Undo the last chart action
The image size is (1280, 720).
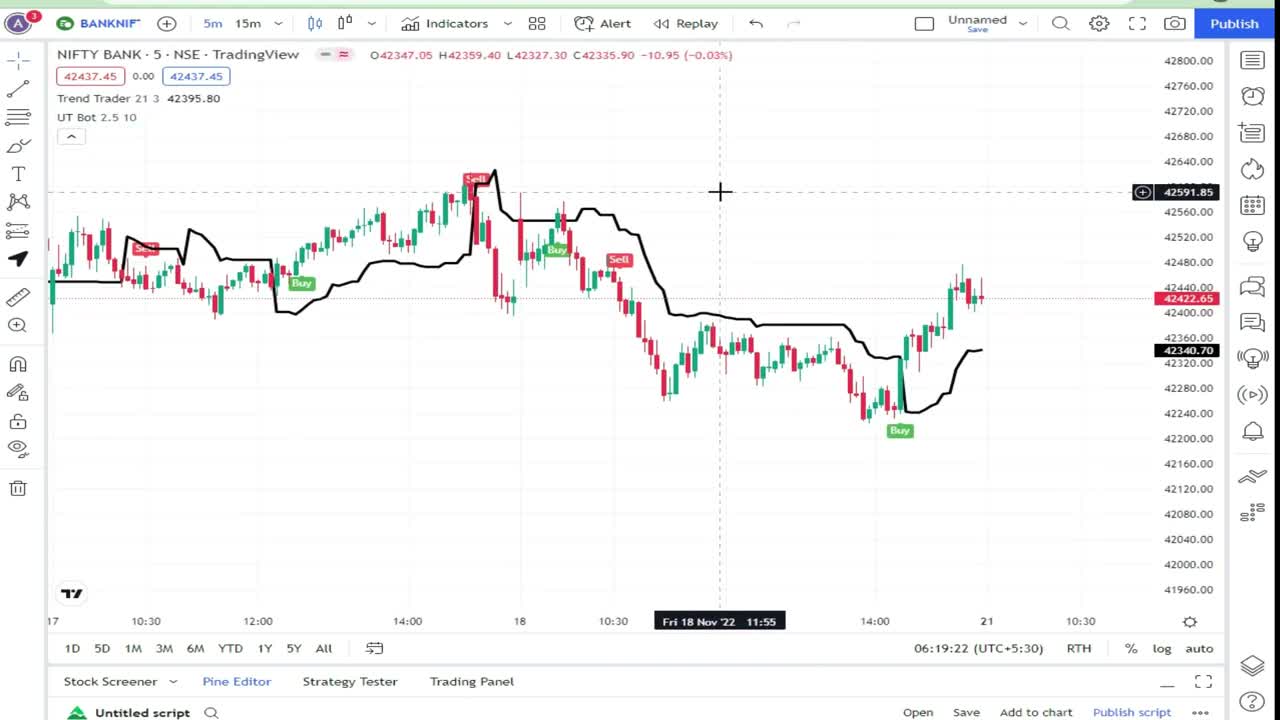click(756, 23)
